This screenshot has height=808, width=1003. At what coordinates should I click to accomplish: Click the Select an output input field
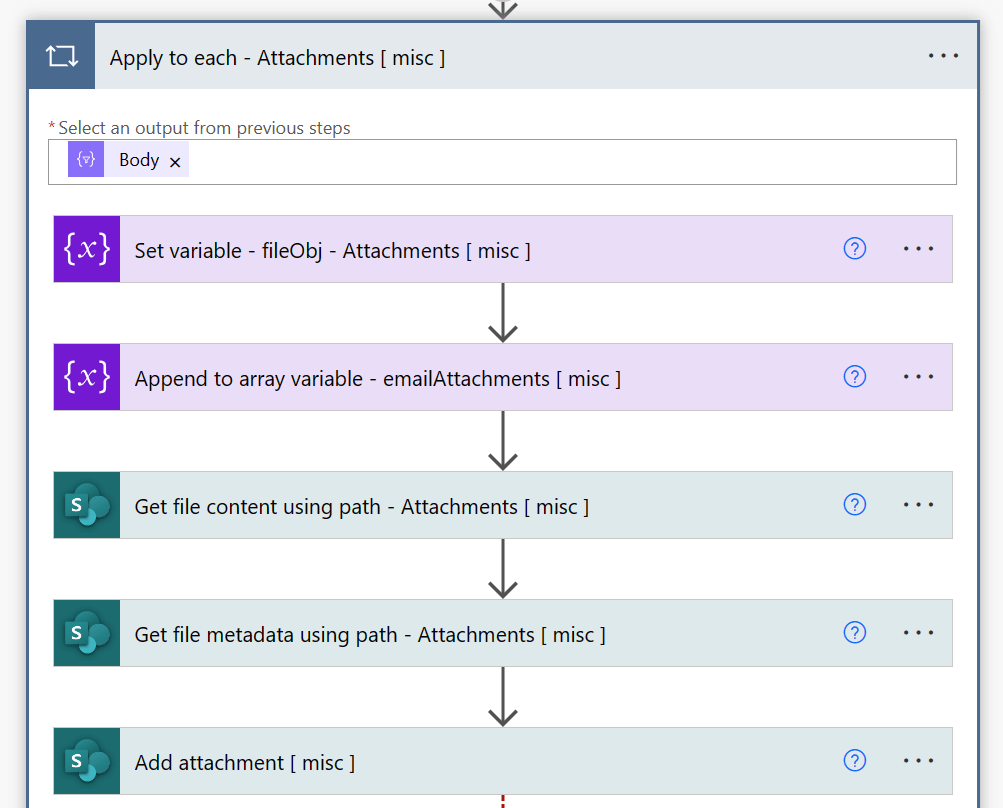click(x=500, y=161)
